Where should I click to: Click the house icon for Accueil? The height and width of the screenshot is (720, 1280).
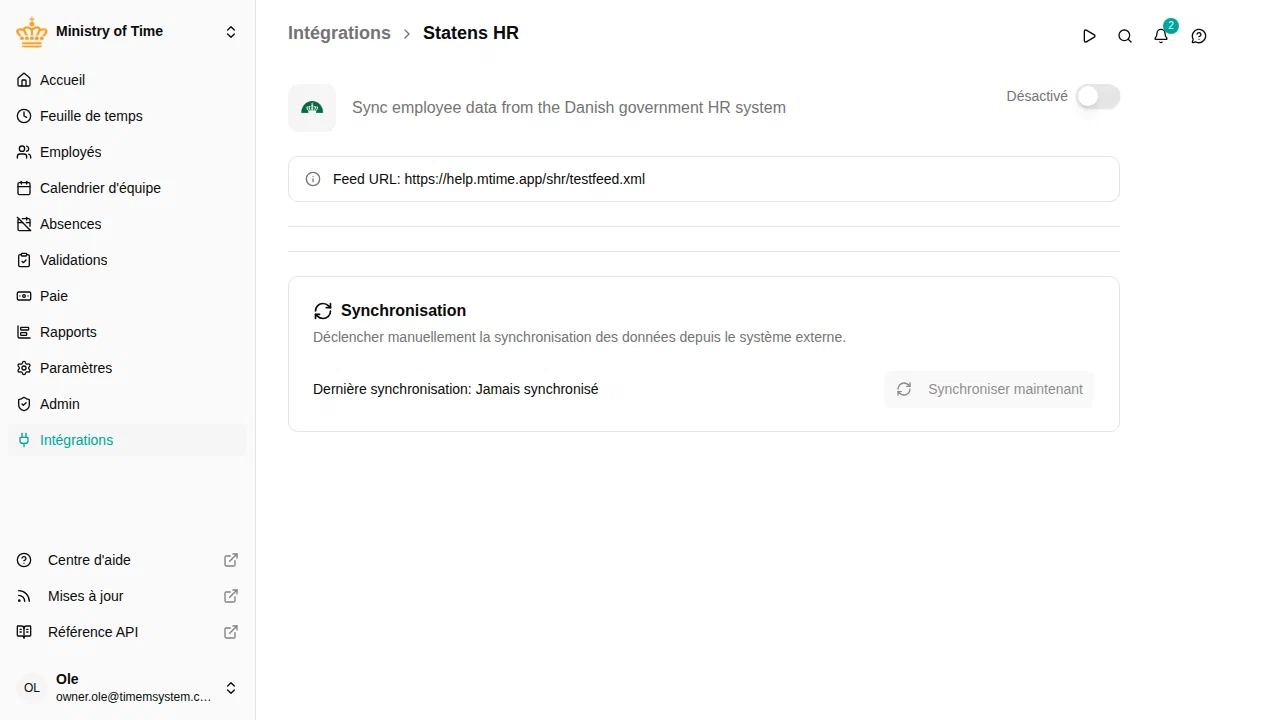(24, 80)
